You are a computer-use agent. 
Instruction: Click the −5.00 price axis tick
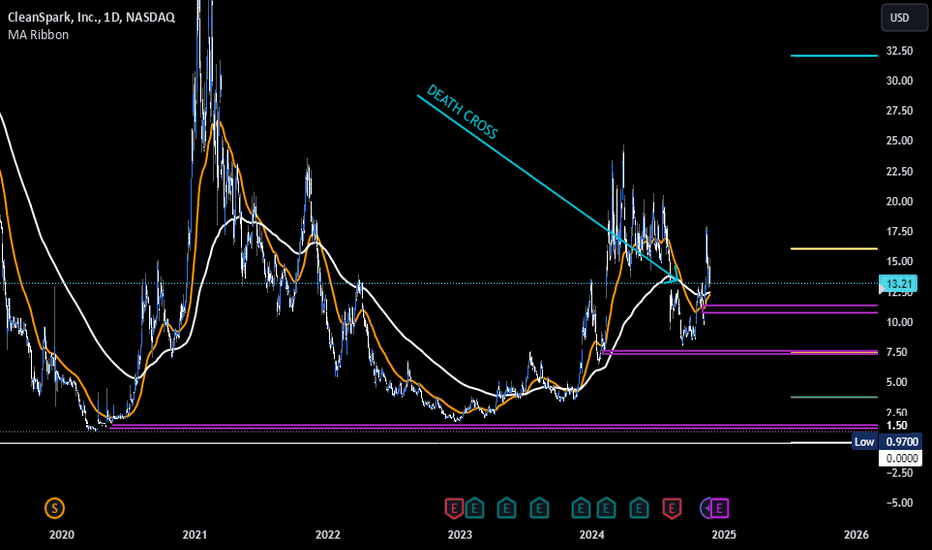coord(899,502)
